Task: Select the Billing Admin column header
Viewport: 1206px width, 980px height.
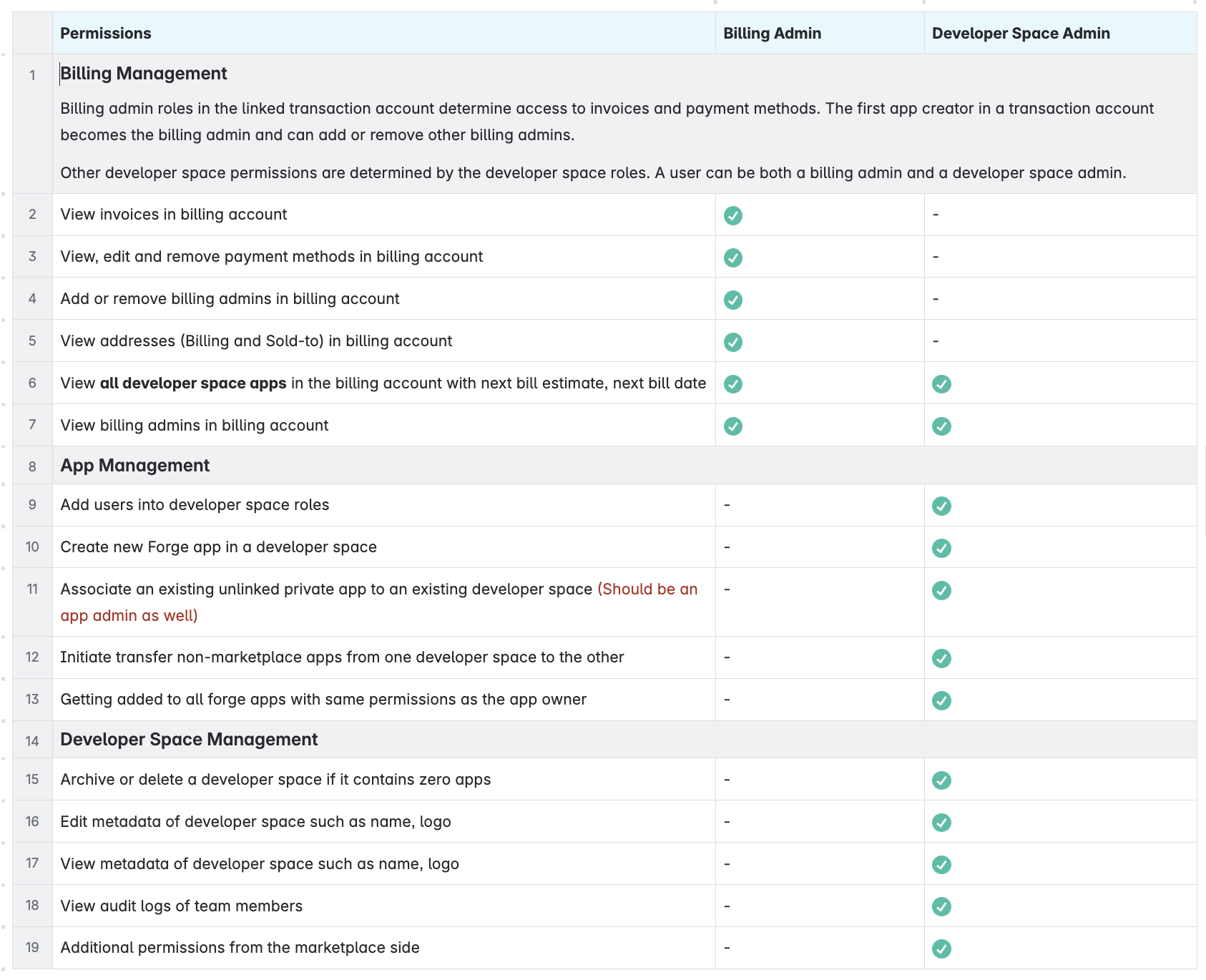Action: click(772, 34)
